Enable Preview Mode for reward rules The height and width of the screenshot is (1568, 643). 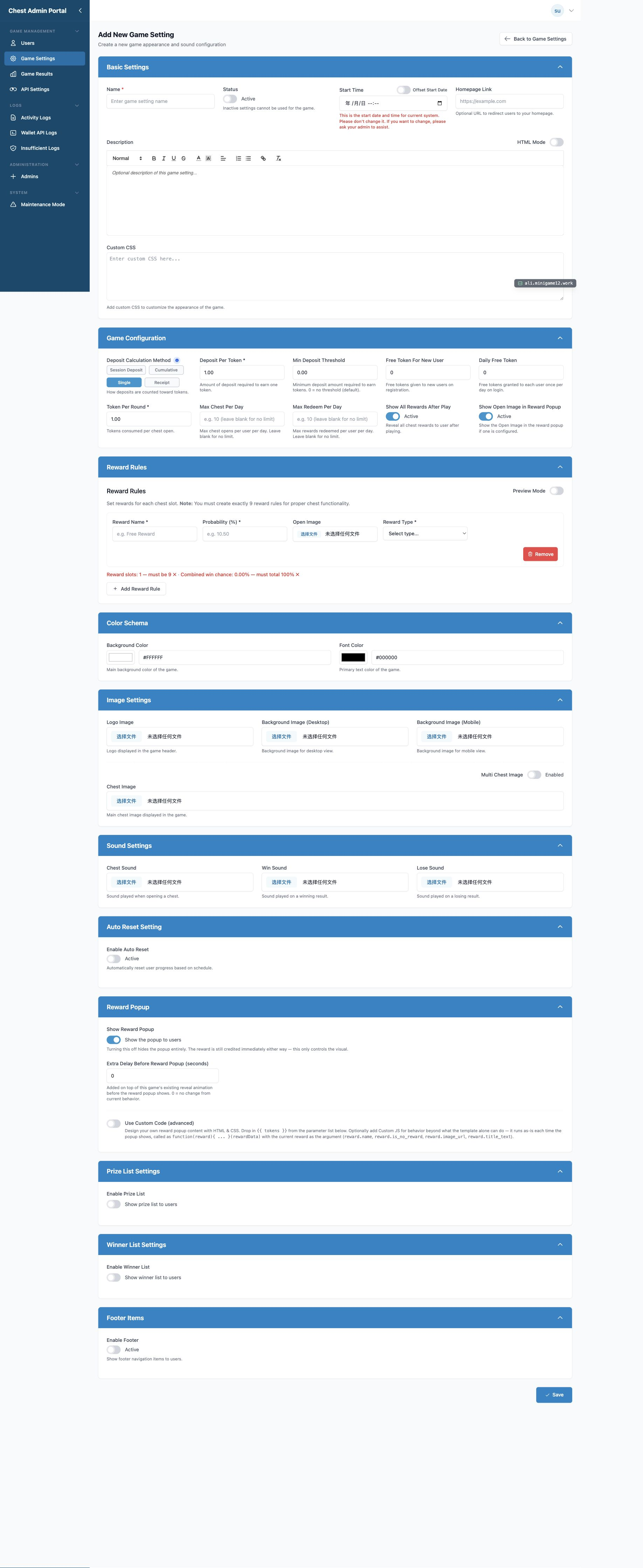(x=556, y=490)
